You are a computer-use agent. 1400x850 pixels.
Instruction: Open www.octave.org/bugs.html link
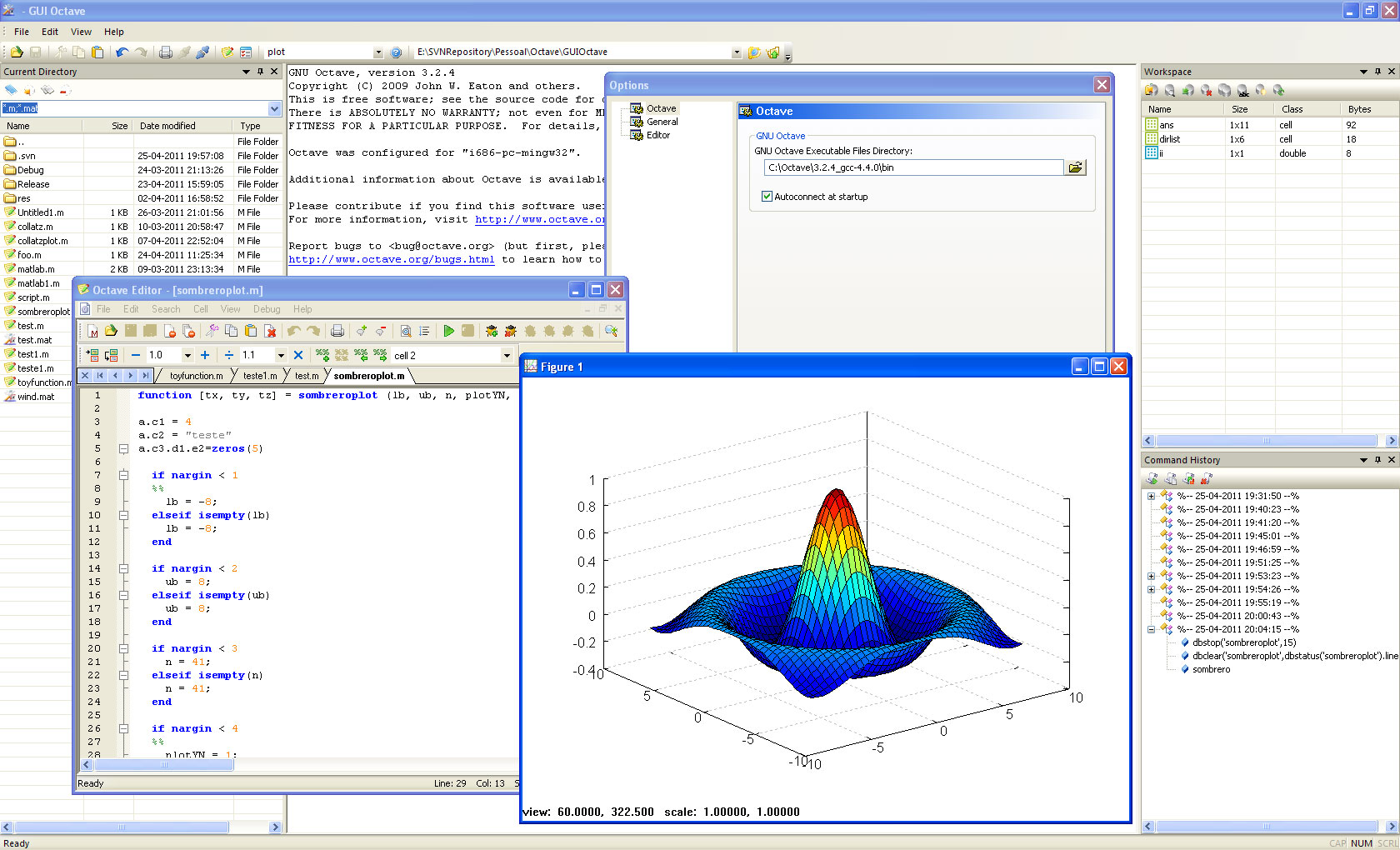[392, 259]
